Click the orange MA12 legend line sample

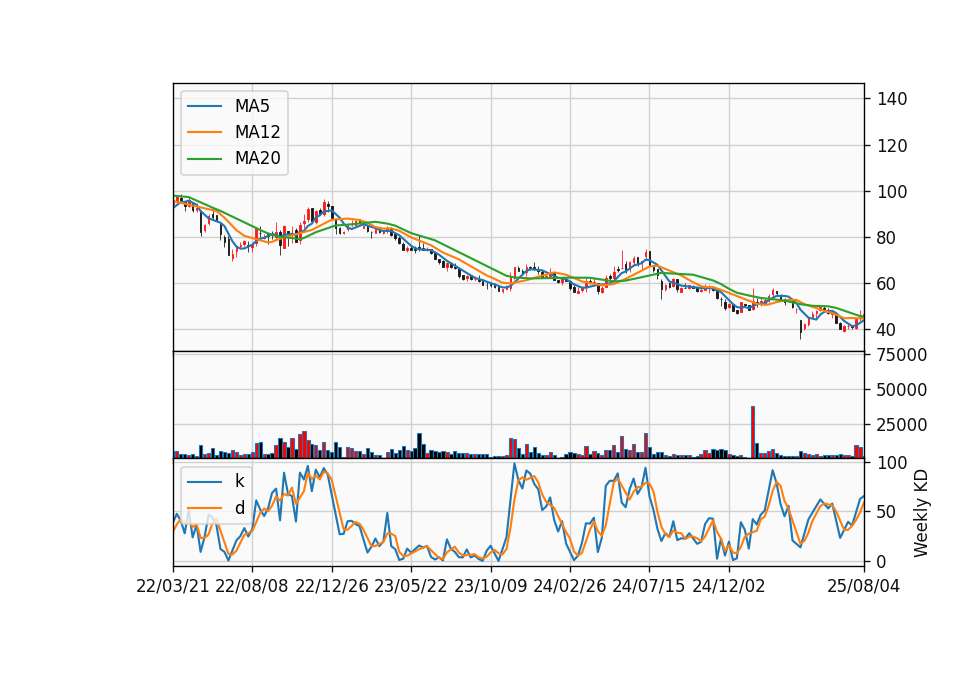[x=204, y=132]
